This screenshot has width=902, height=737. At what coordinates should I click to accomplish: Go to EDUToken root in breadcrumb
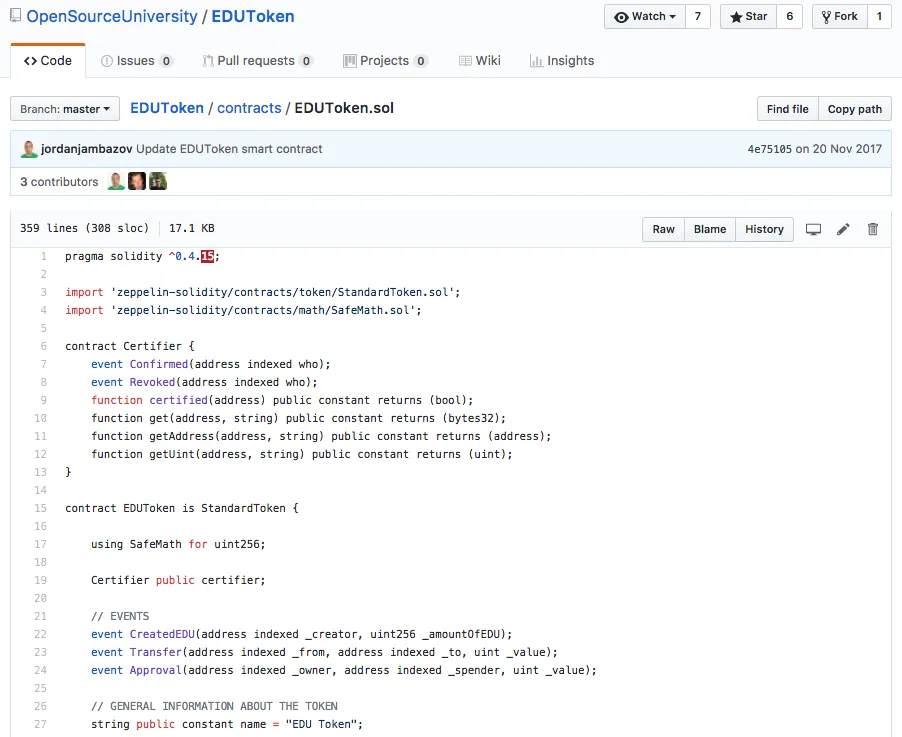pyautogui.click(x=167, y=108)
